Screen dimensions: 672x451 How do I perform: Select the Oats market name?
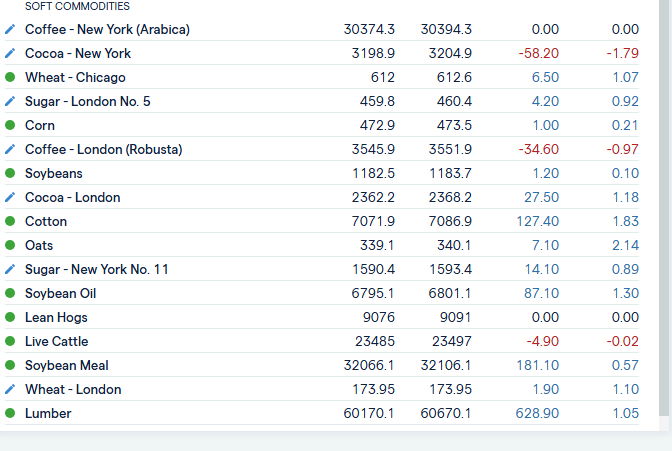39,245
